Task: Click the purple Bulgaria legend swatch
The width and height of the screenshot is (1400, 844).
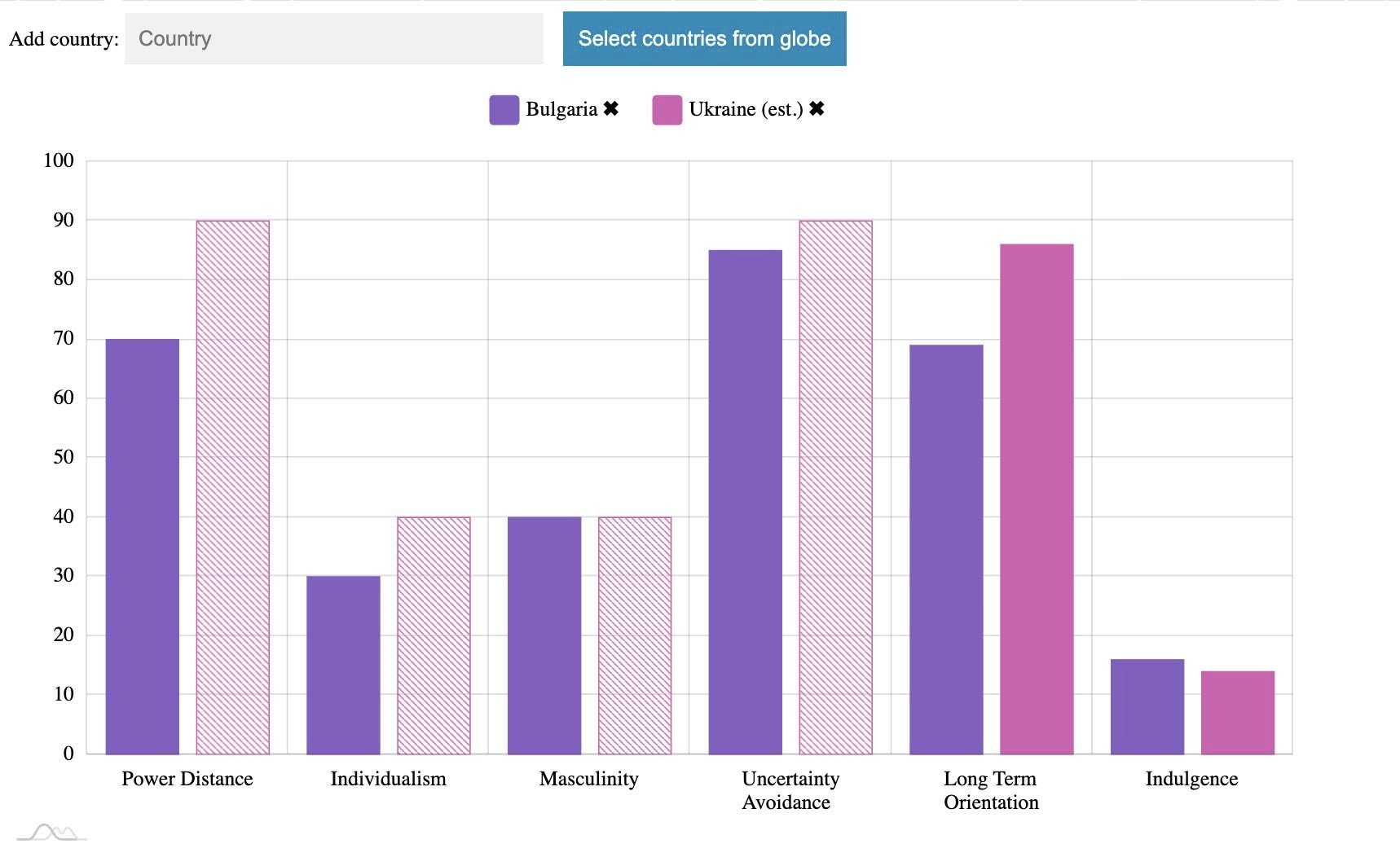Action: (x=504, y=110)
